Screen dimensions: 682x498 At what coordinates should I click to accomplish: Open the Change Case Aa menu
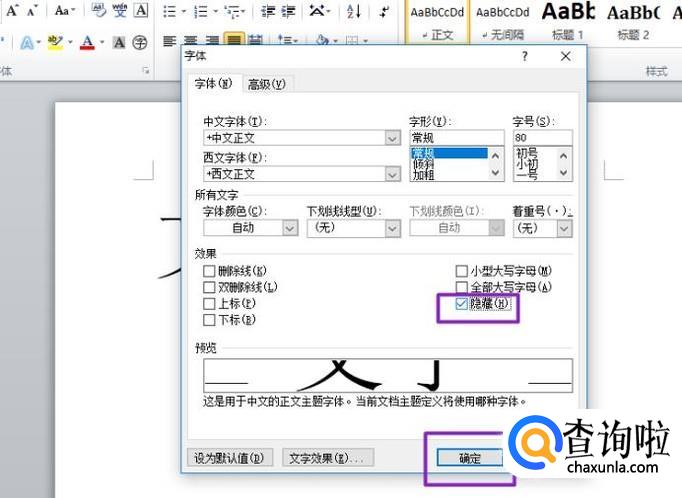65,10
